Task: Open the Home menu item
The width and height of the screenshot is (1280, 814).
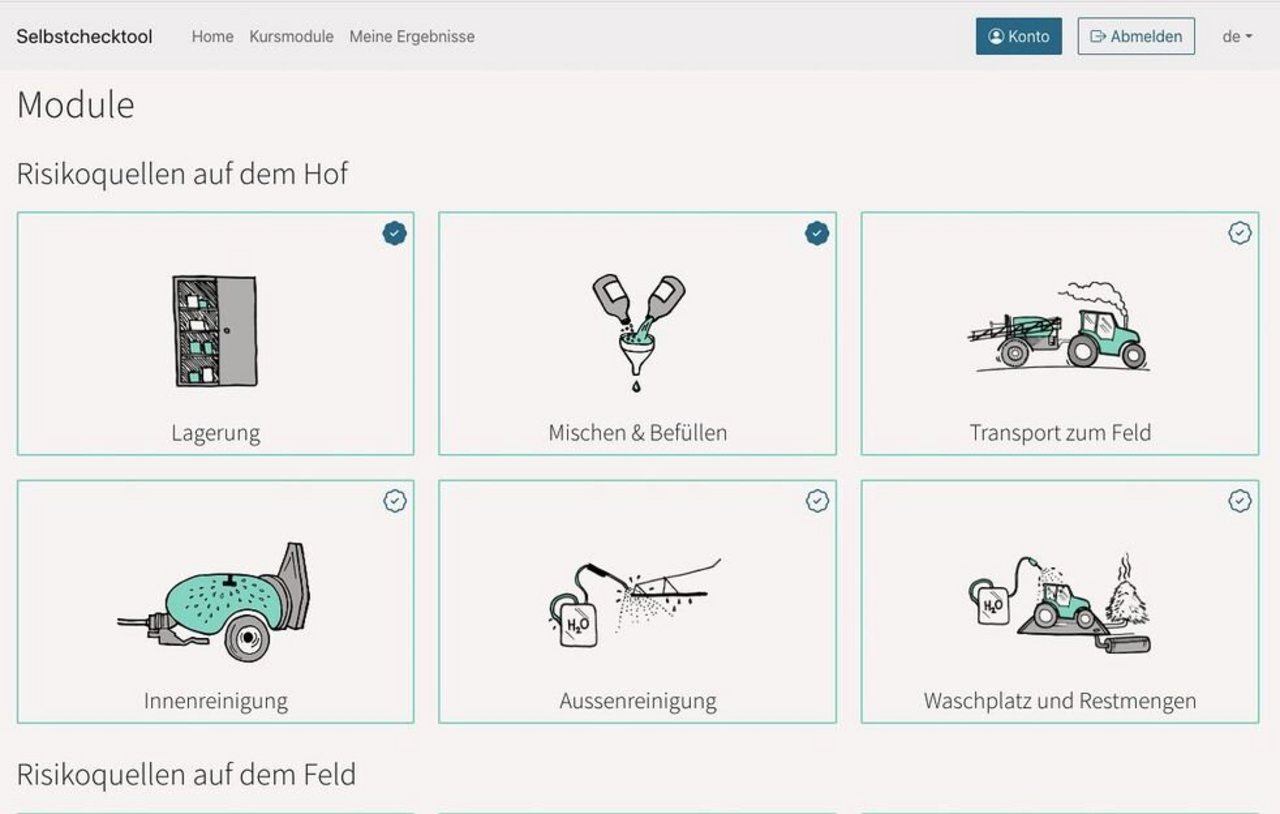Action: pyautogui.click(x=212, y=36)
